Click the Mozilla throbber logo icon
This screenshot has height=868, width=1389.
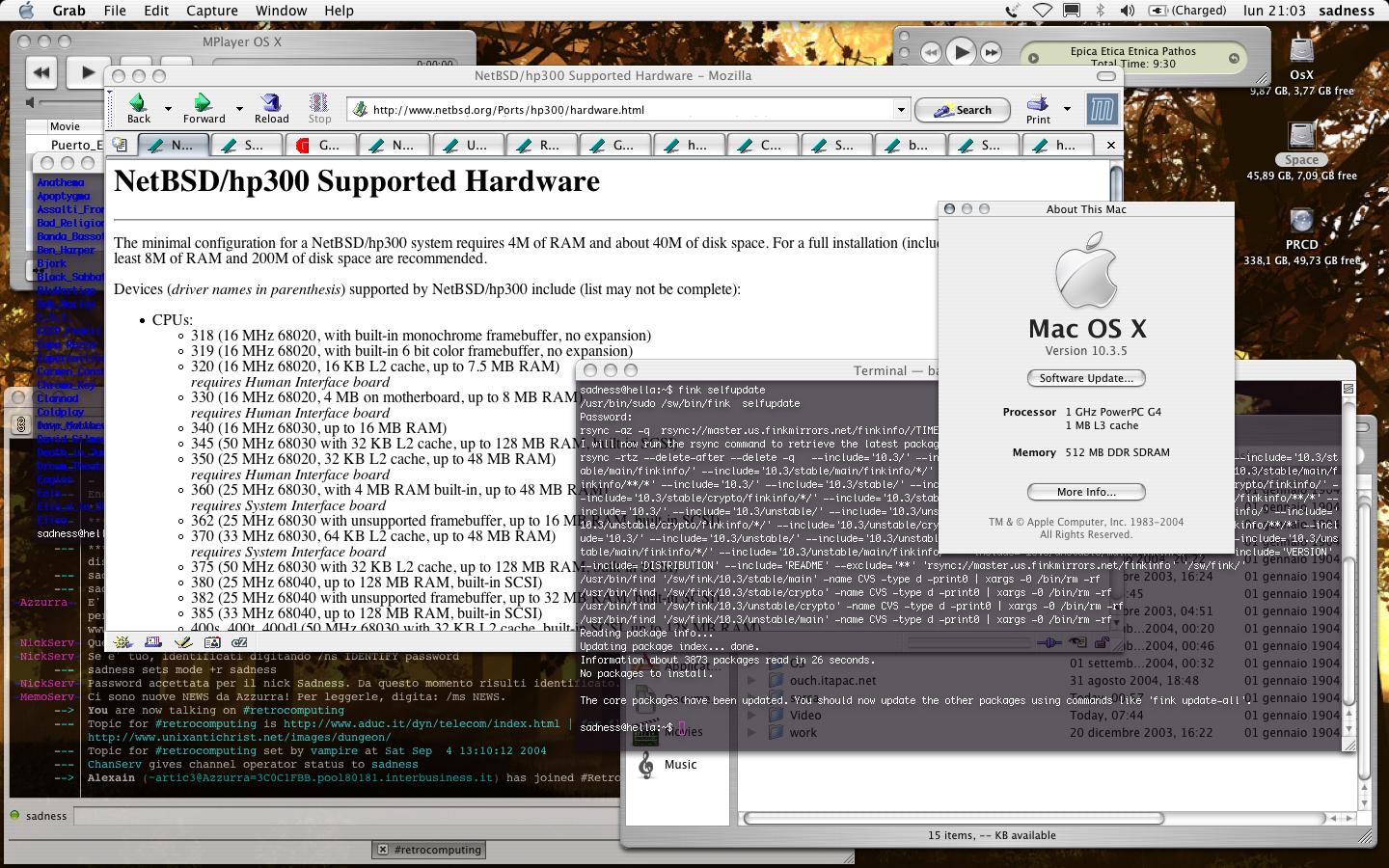(x=1102, y=109)
